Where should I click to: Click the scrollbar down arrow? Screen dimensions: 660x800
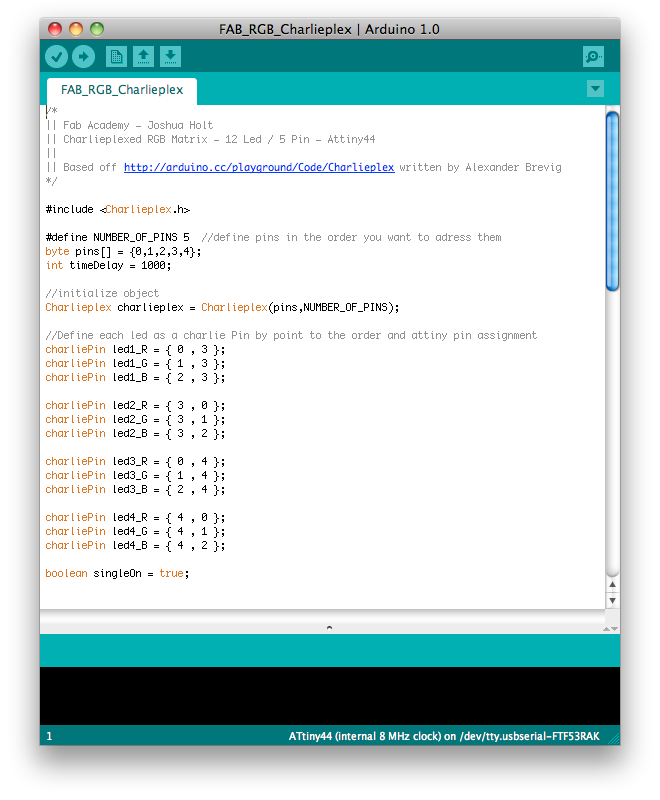(x=613, y=601)
